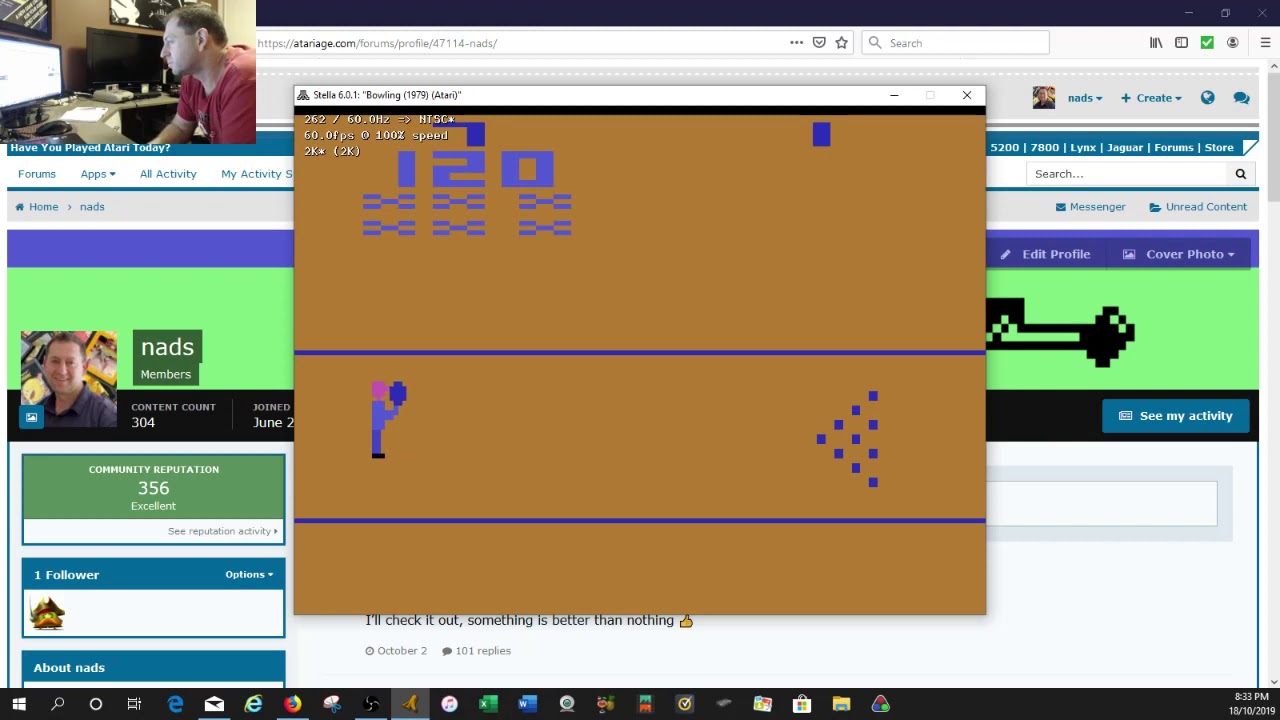Screen dimensions: 1280x720
Task: Click the green checkmark extension icon
Action: (x=1207, y=43)
